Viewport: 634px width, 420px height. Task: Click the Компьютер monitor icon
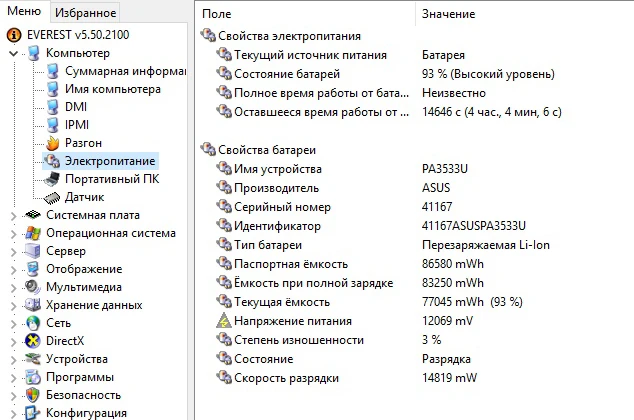pos(34,53)
